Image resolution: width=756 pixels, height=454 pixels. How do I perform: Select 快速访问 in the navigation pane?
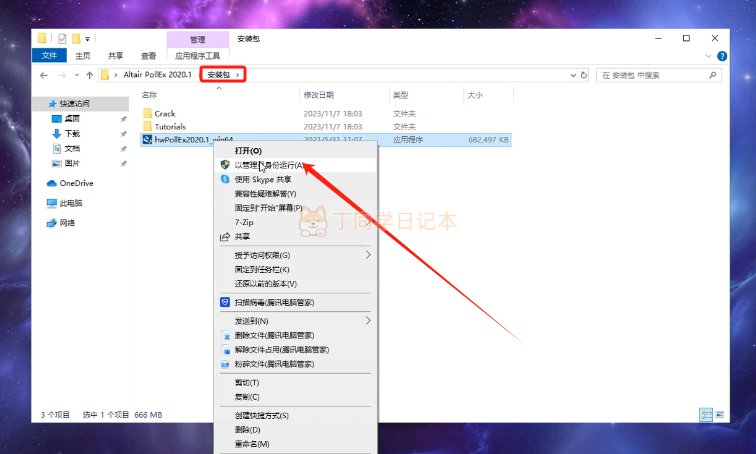pyautogui.click(x=74, y=103)
